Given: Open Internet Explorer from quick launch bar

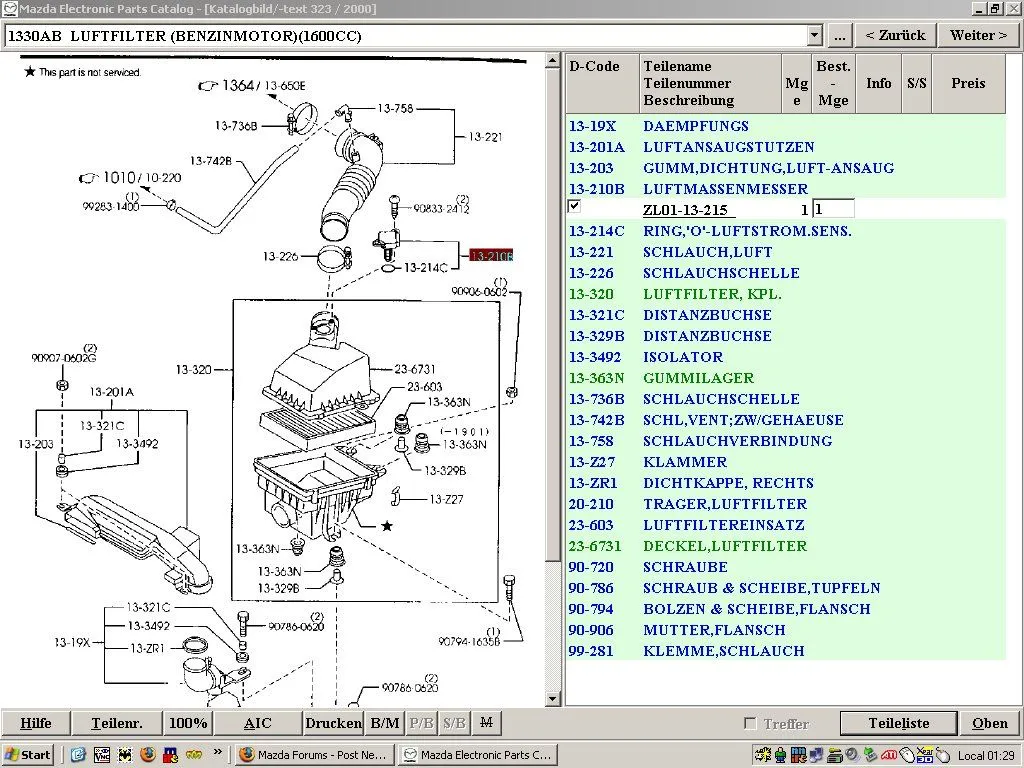Looking at the screenshot, I should [77, 755].
